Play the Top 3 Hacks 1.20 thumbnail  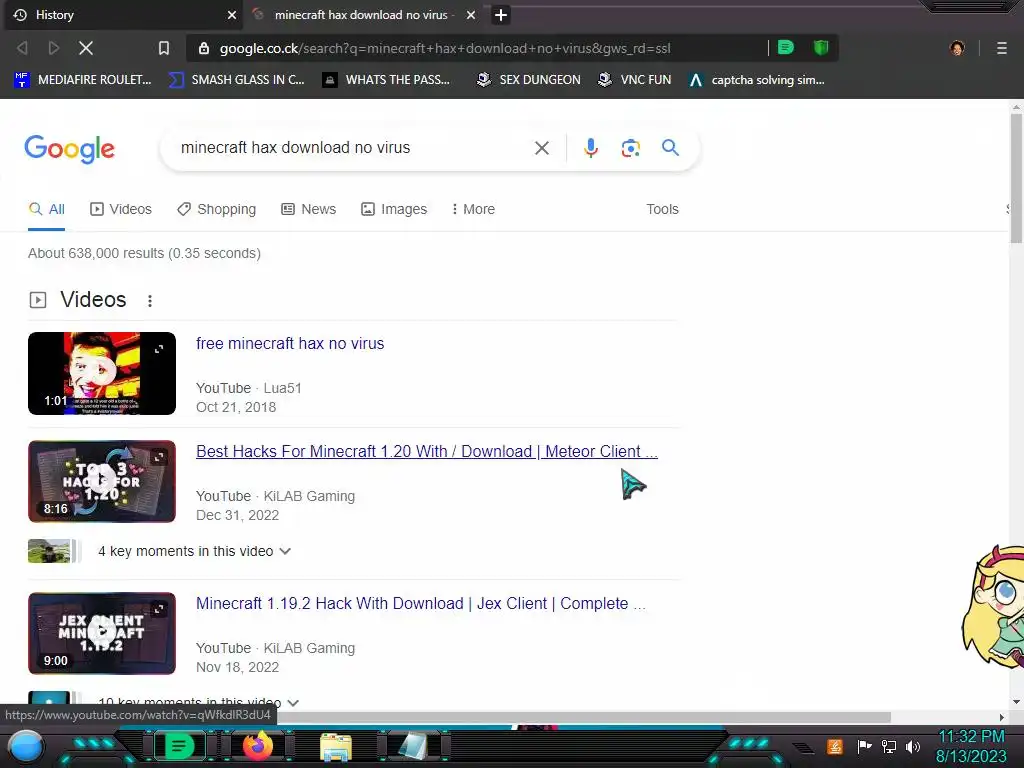pos(102,481)
